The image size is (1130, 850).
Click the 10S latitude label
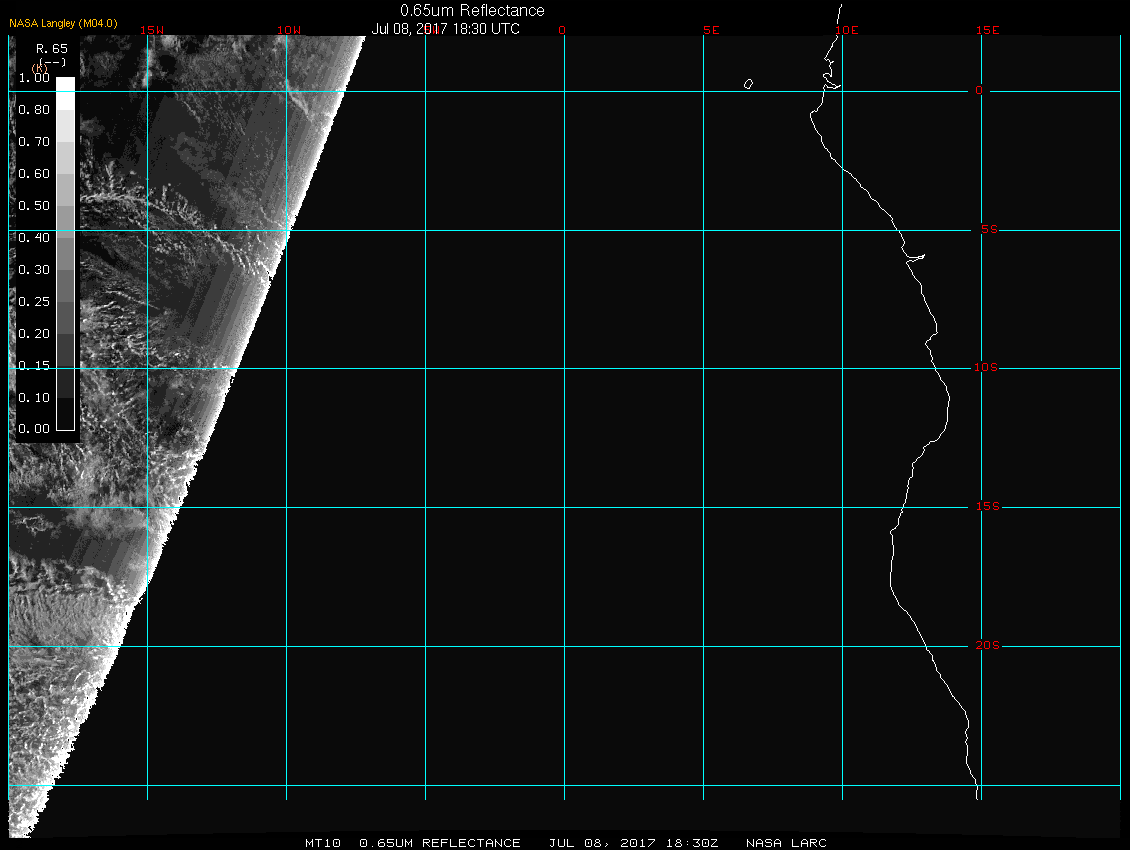click(986, 368)
